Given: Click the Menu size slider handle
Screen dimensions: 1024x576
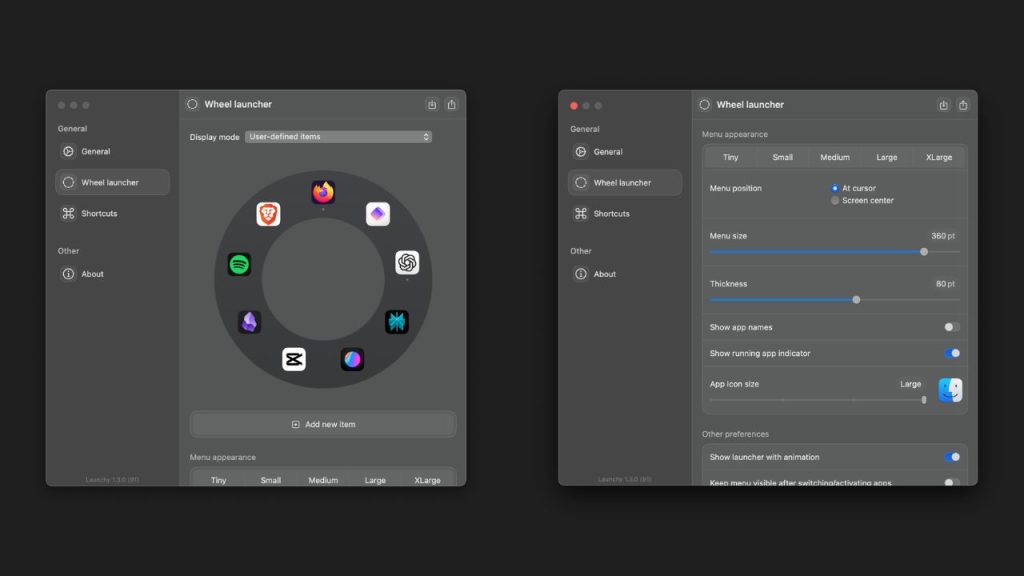Looking at the screenshot, I should (x=923, y=252).
